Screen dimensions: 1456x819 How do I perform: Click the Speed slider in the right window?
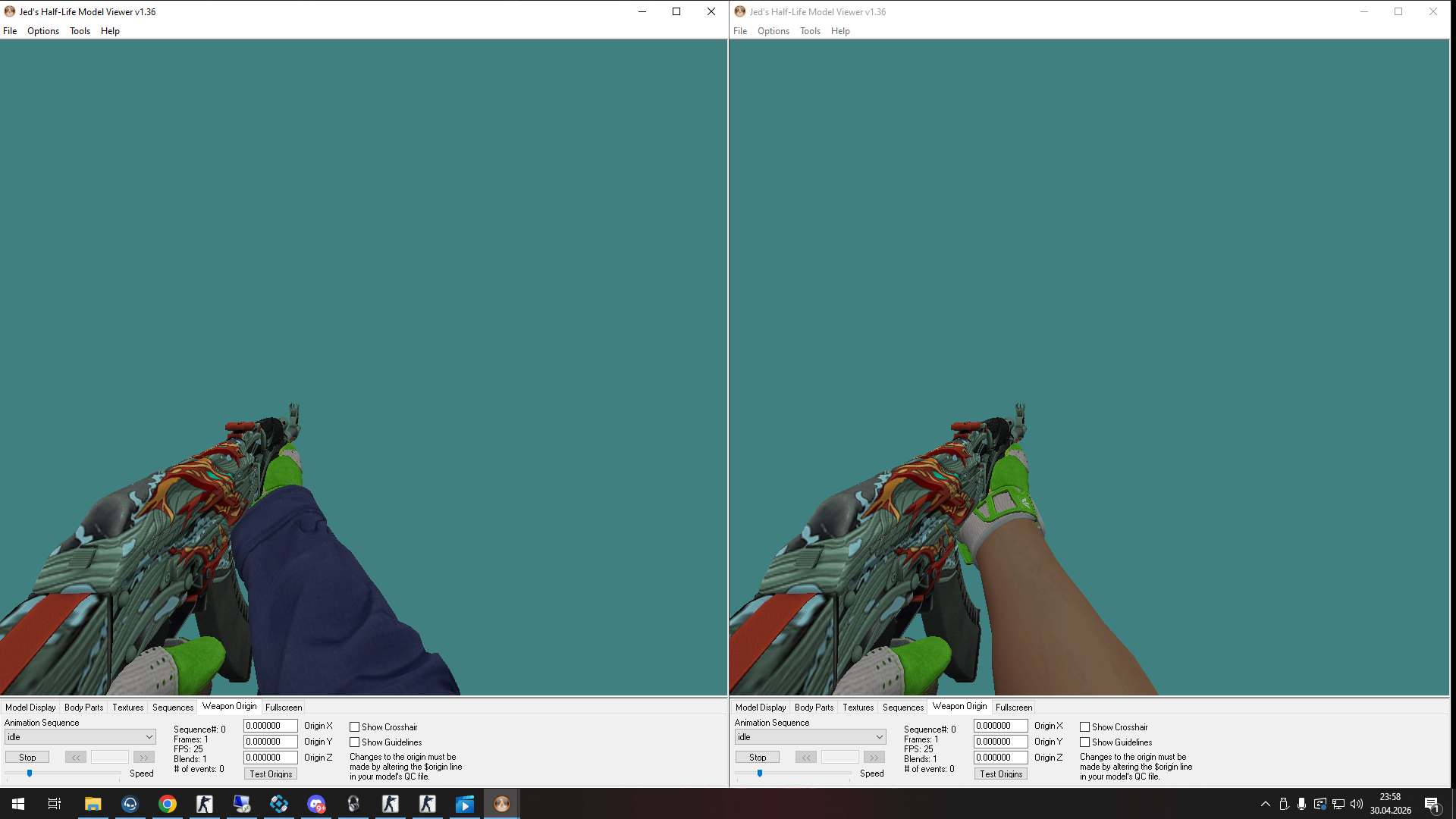click(793, 773)
